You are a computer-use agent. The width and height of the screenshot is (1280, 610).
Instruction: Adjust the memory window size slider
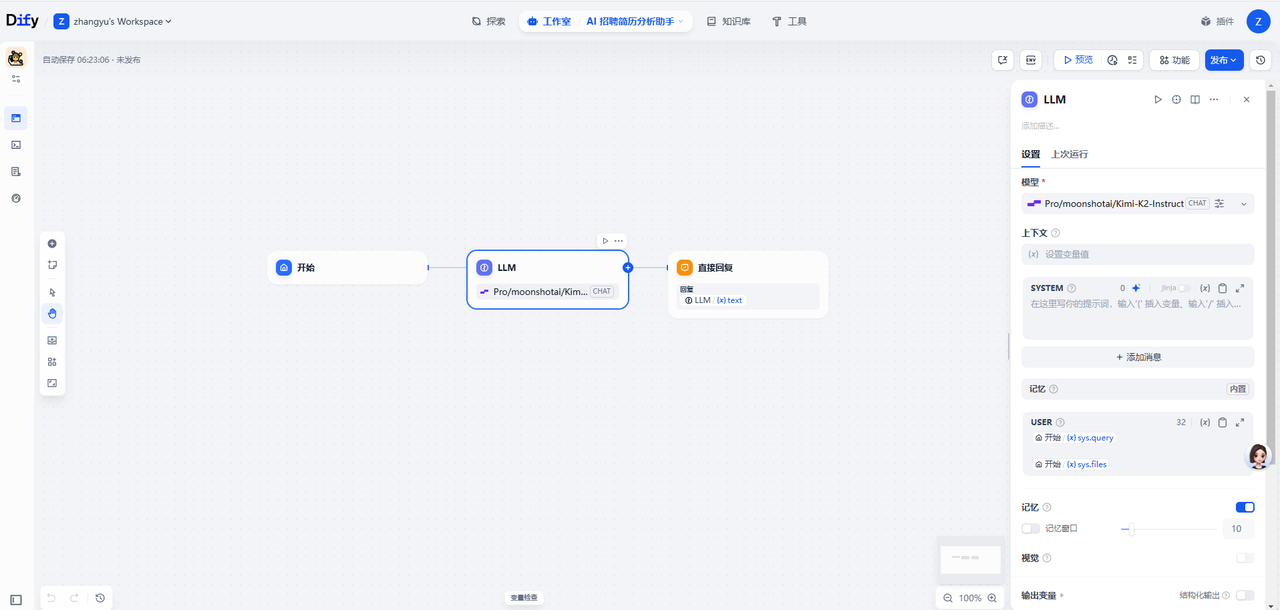click(x=1130, y=529)
